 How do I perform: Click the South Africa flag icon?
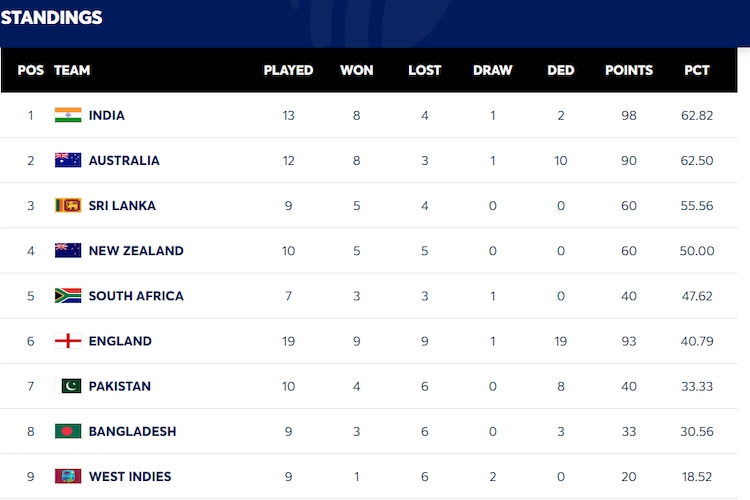point(68,296)
